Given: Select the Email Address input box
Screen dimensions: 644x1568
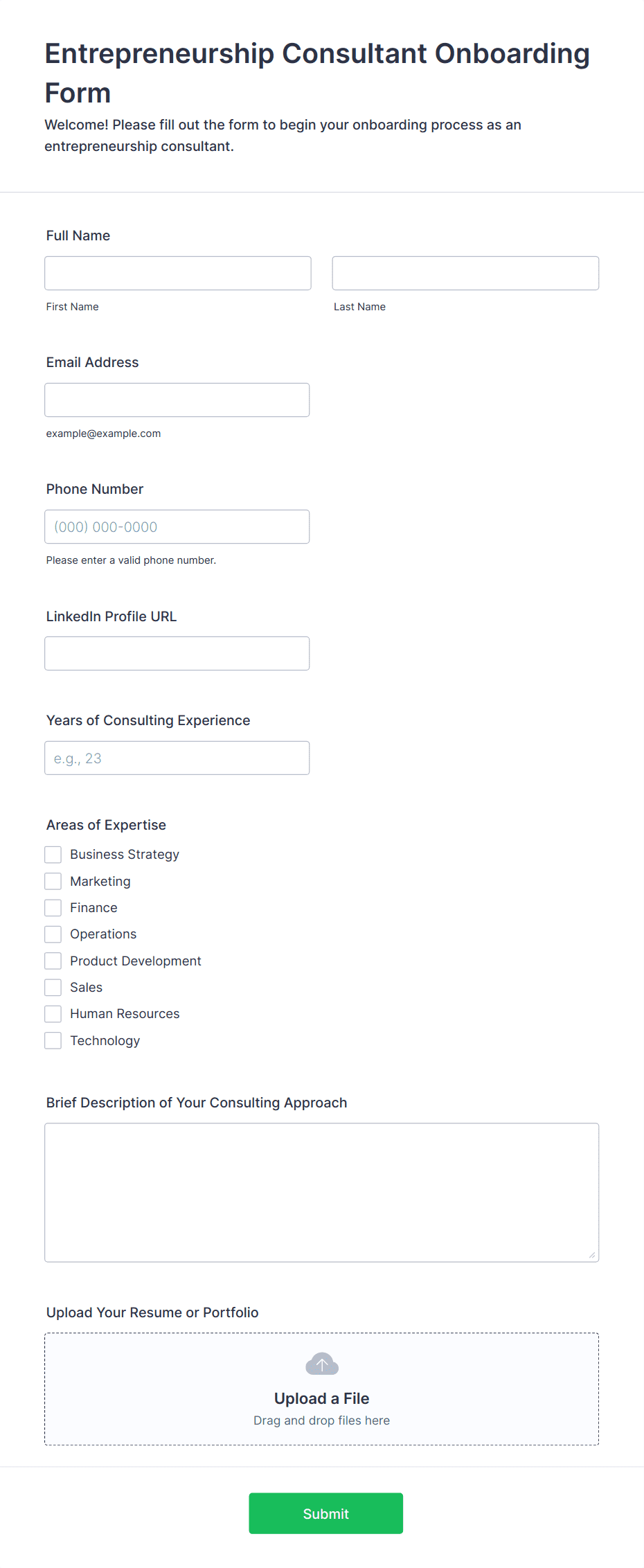Looking at the screenshot, I should (x=177, y=400).
